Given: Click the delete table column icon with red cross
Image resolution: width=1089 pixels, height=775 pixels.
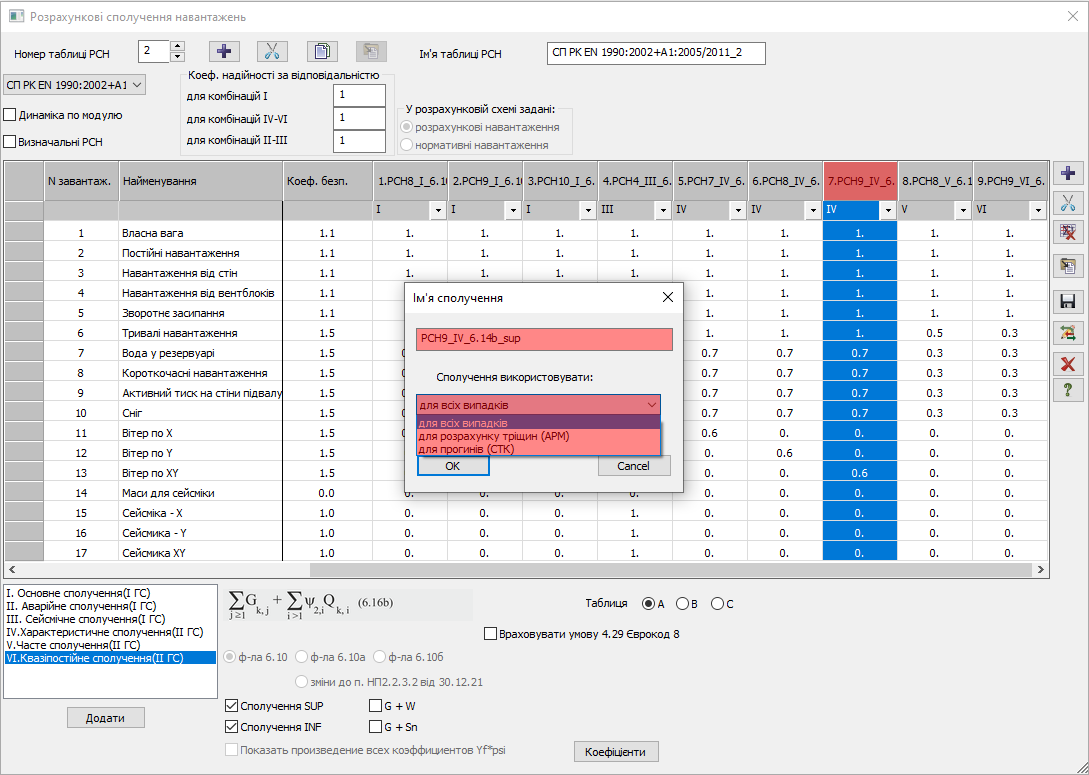Looking at the screenshot, I should pyautogui.click(x=1069, y=231).
